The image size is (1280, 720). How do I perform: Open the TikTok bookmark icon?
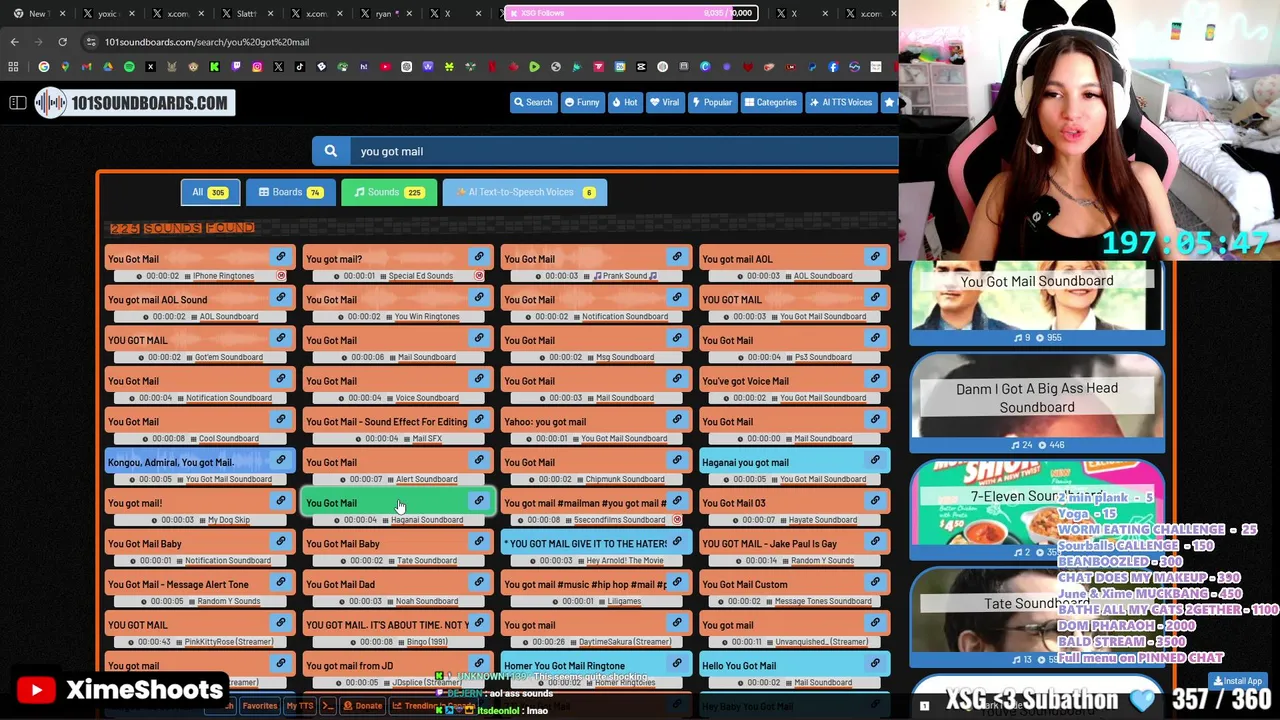(x=300, y=67)
